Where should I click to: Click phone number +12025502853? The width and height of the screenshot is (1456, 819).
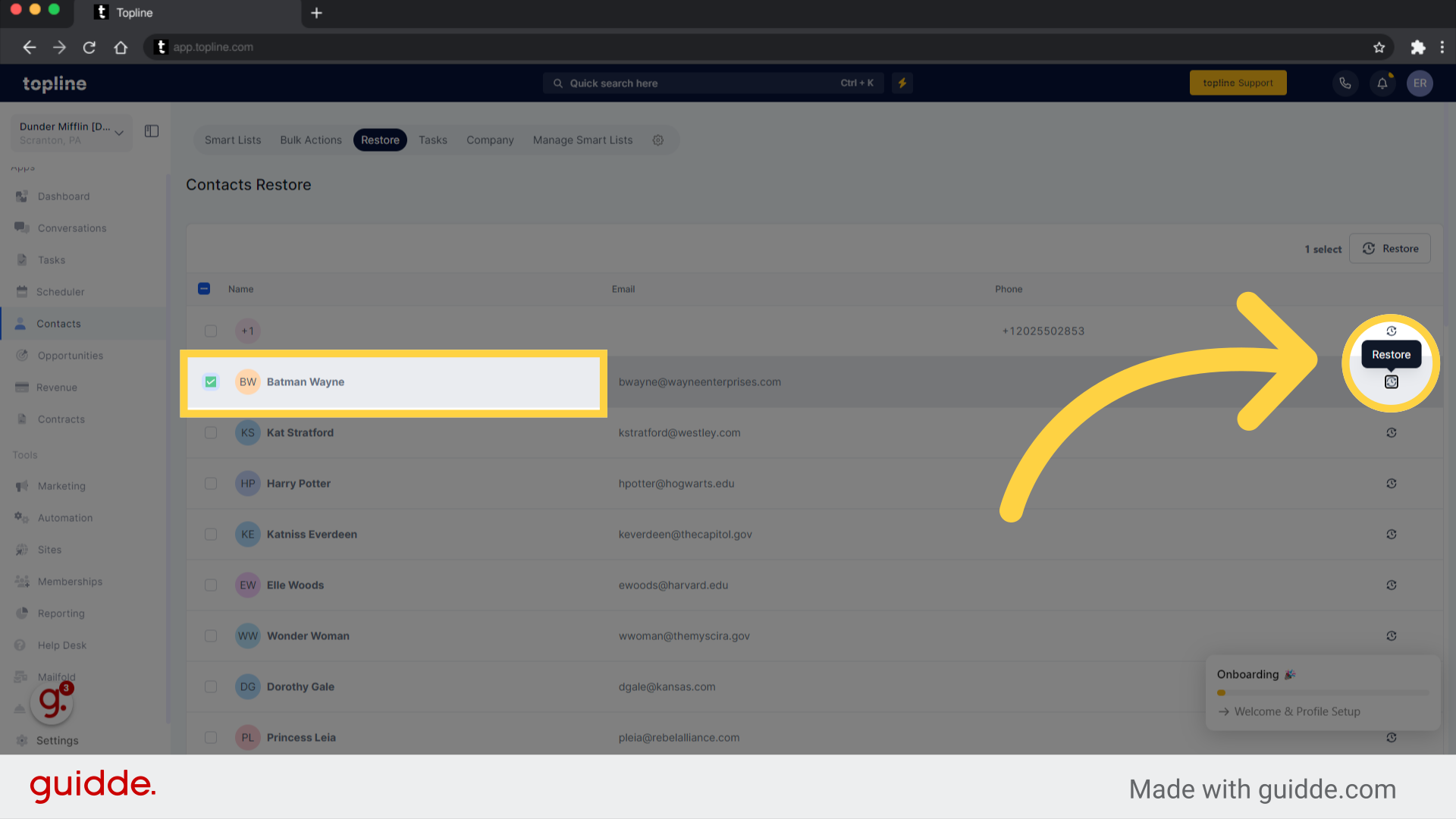click(1043, 331)
